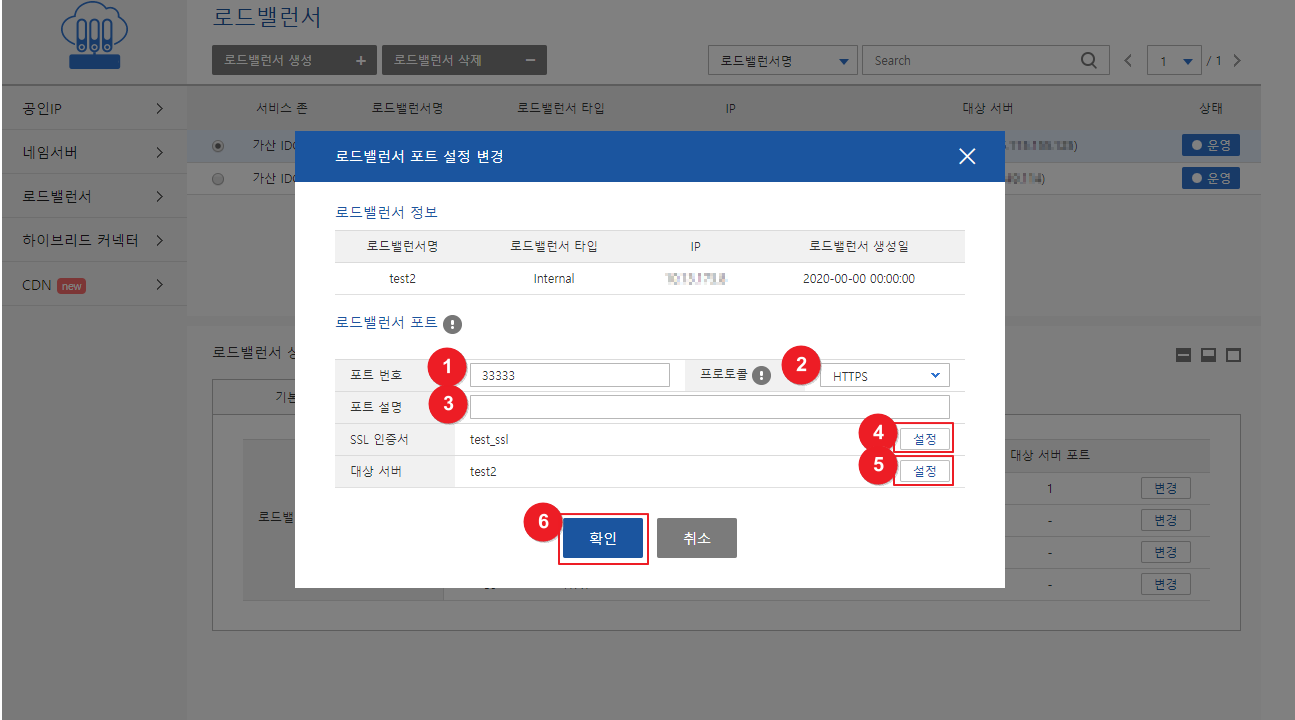
Task: Click the info icon beside 프로토콜 label
Action: pos(761,376)
